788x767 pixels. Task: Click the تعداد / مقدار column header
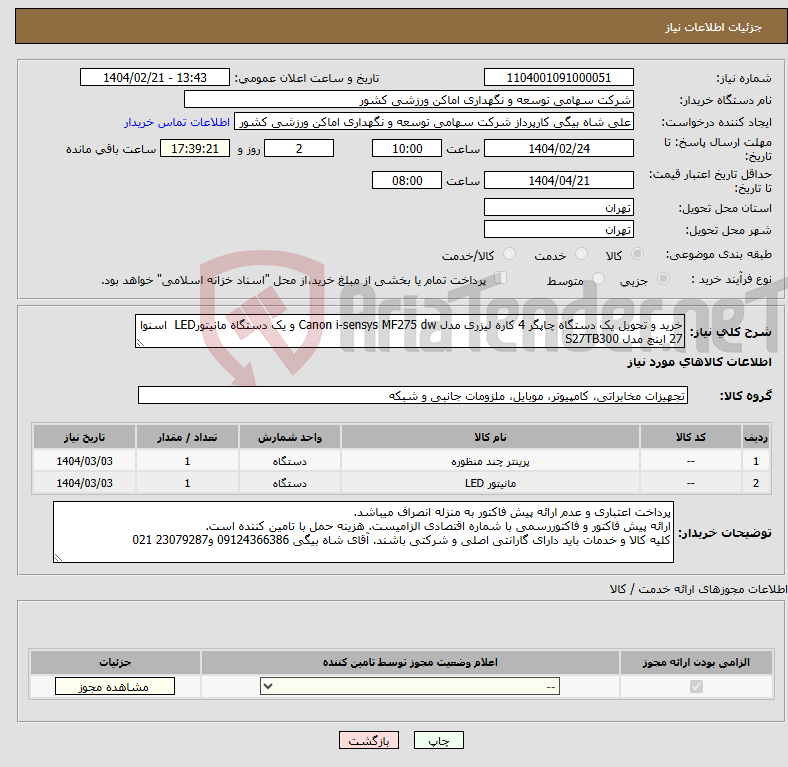point(187,437)
